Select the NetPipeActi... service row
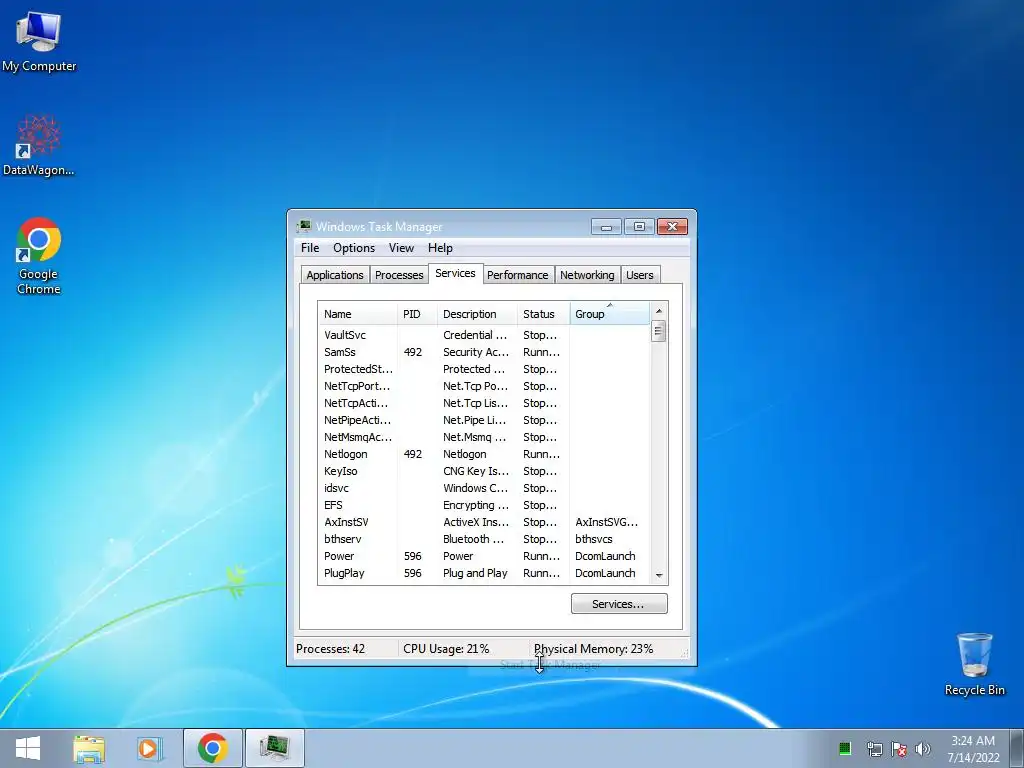1024x768 pixels. (x=484, y=420)
